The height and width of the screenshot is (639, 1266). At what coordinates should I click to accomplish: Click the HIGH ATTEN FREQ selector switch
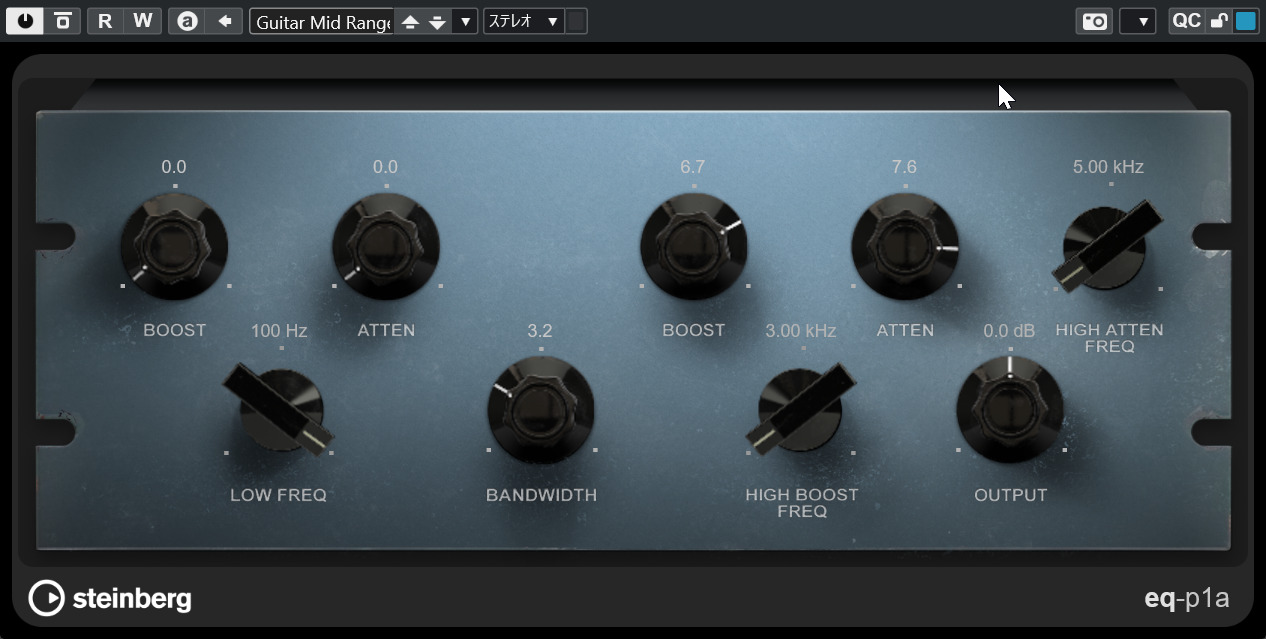tap(1108, 246)
